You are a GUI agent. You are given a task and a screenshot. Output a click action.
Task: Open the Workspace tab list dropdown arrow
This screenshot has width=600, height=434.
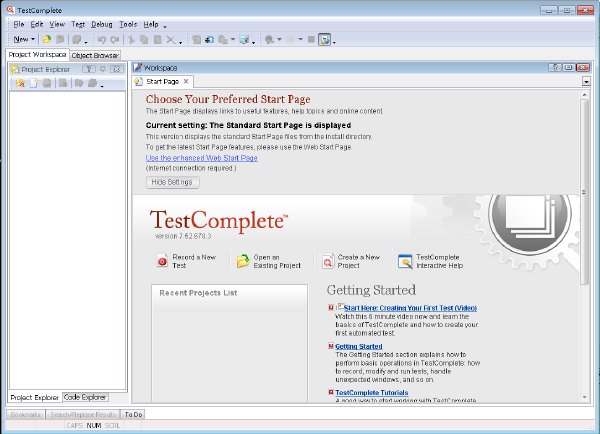point(586,81)
